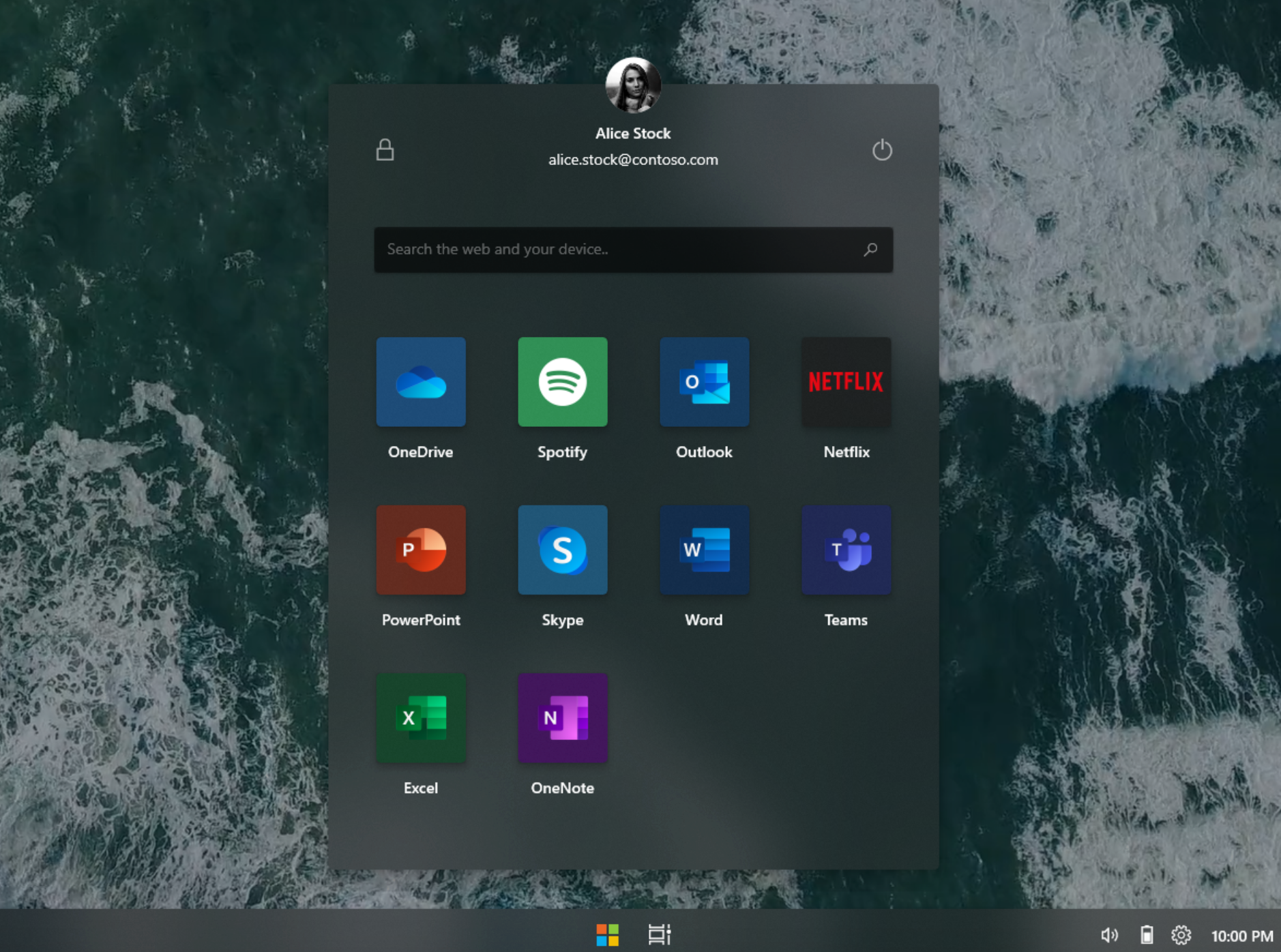Open settings gear in system tray
Image resolution: width=1281 pixels, height=952 pixels.
[x=1181, y=935]
